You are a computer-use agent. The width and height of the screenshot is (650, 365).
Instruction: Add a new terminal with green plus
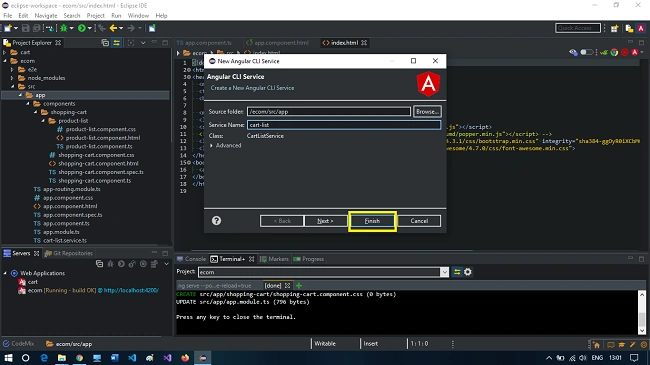(x=299, y=286)
